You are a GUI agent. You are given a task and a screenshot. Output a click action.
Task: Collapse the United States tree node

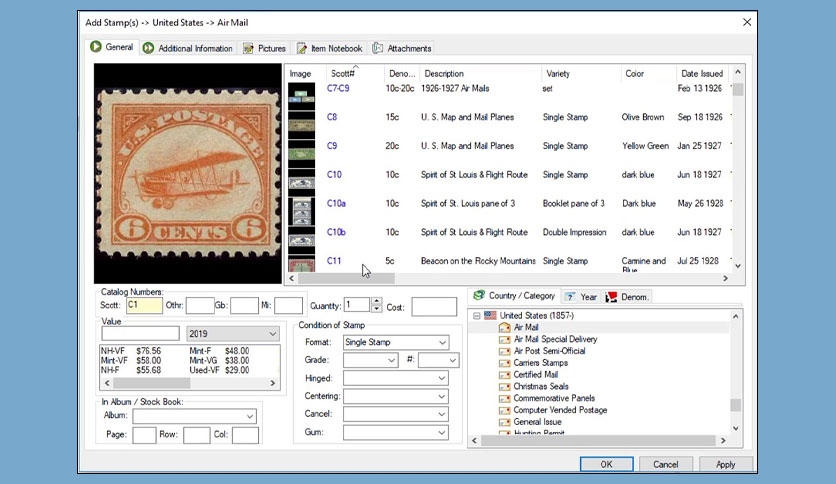pyautogui.click(x=477, y=316)
